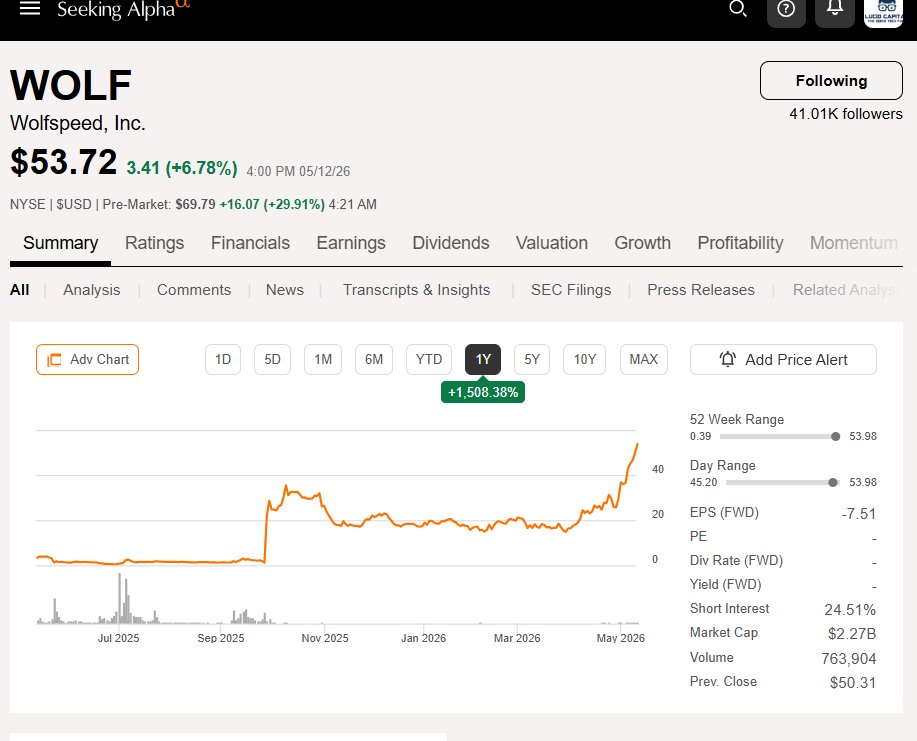The height and width of the screenshot is (741, 917).
Task: Set chart range to YTD
Action: pos(429,359)
